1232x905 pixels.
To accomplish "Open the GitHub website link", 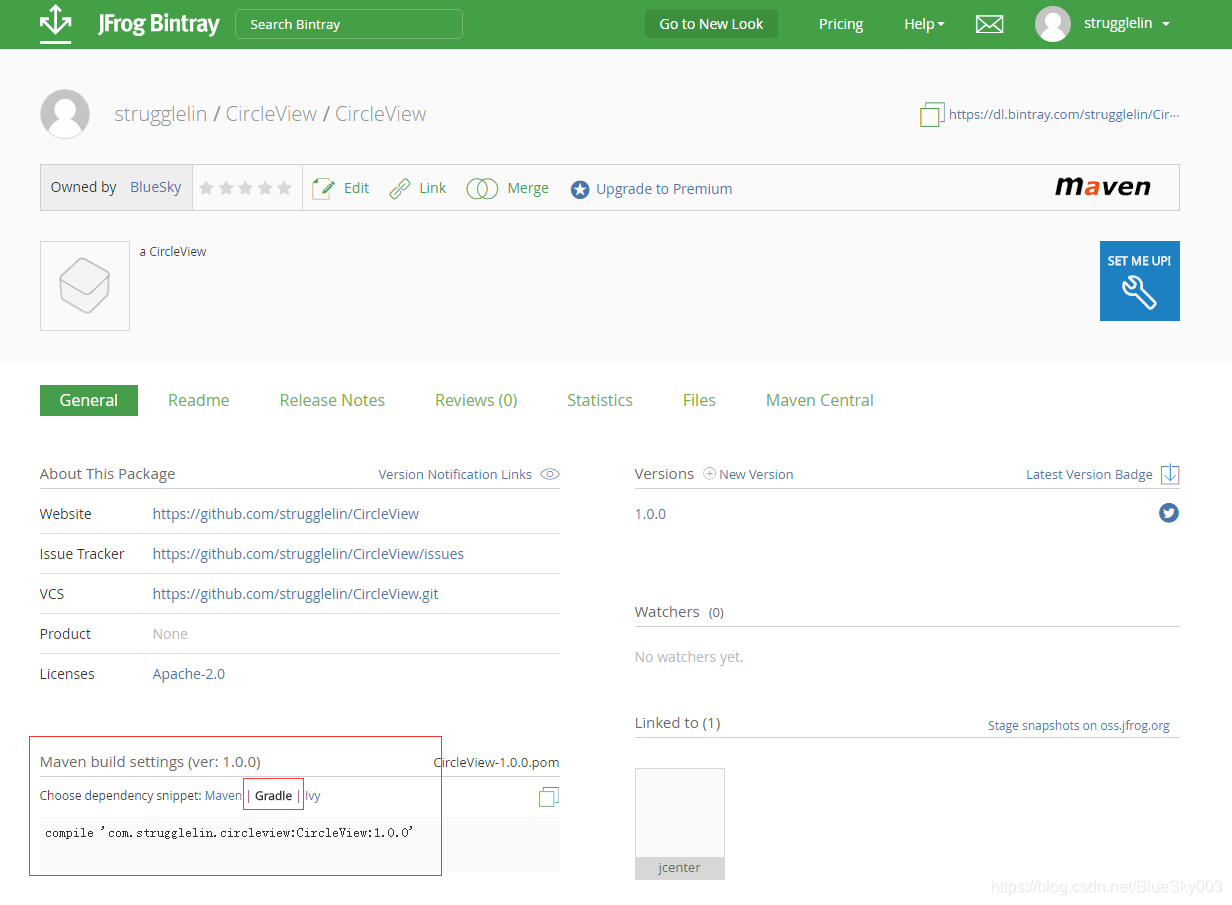I will tap(286, 514).
